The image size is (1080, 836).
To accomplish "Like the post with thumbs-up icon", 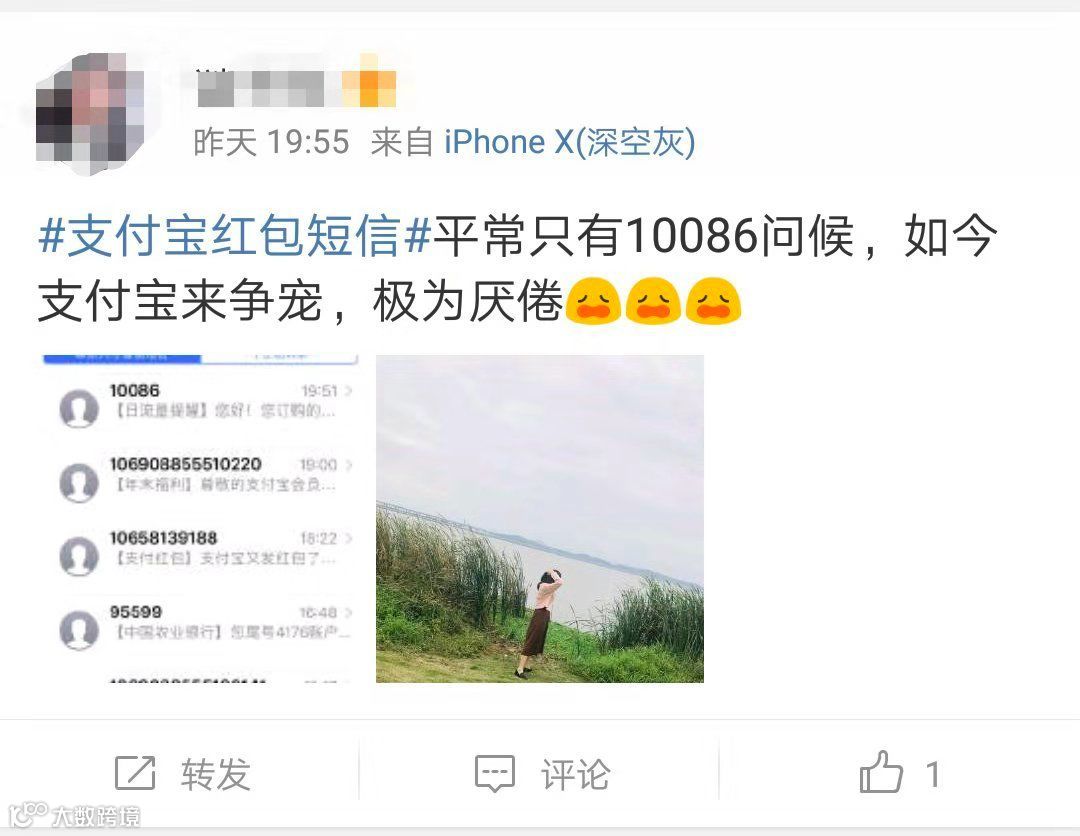I will click(881, 771).
